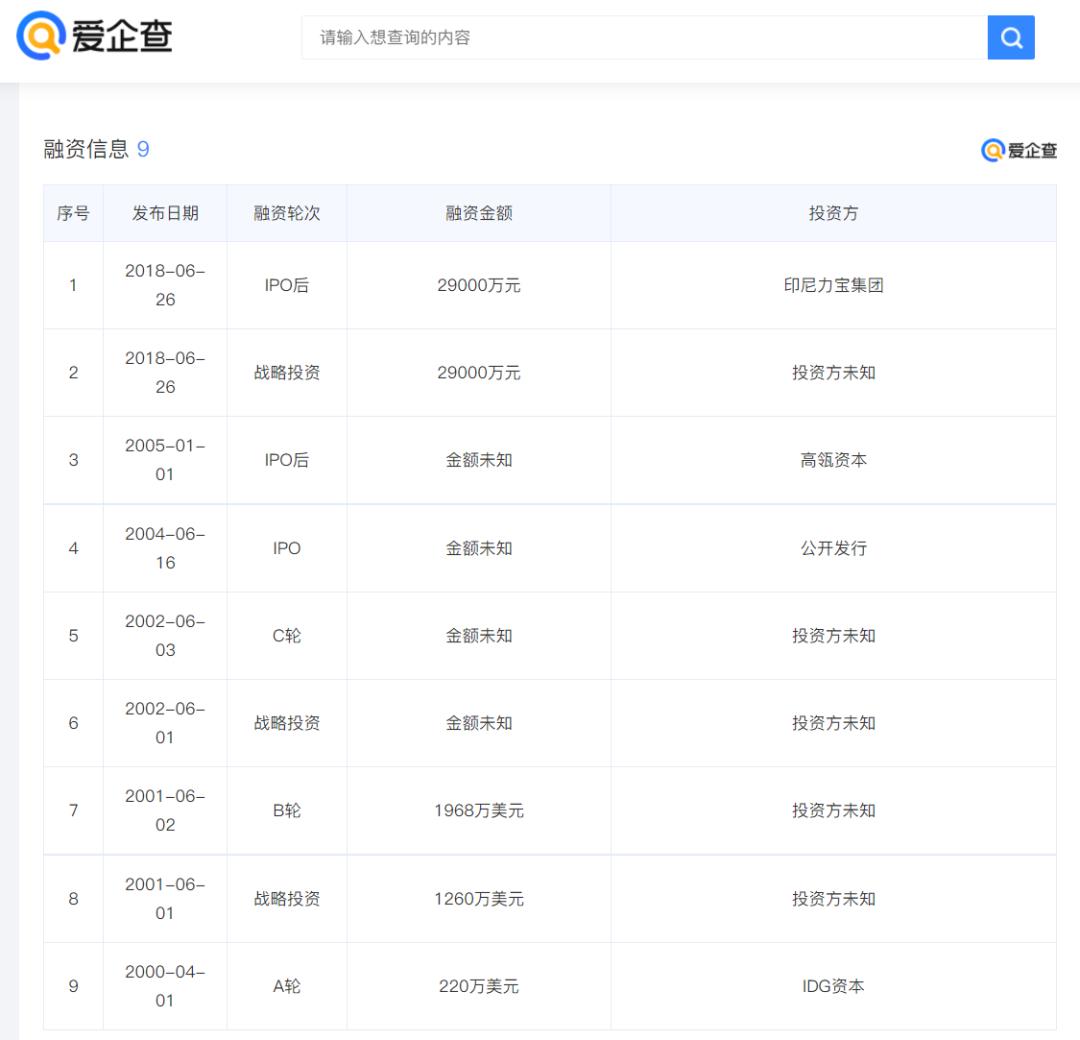Viewport: 1080px width, 1040px height.
Task: Click date 2005-01-01
Action: 165,460
